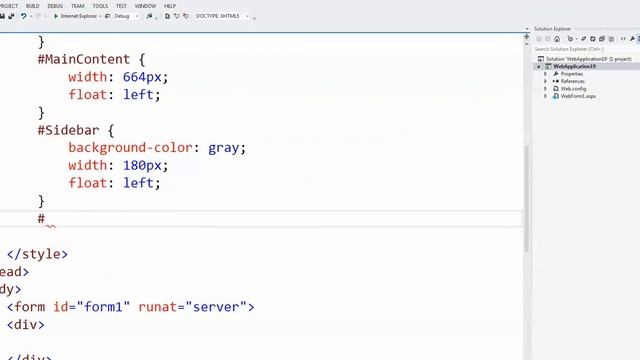Click the Solution Explorer panel title
The image size is (640, 360).
coord(553,29)
